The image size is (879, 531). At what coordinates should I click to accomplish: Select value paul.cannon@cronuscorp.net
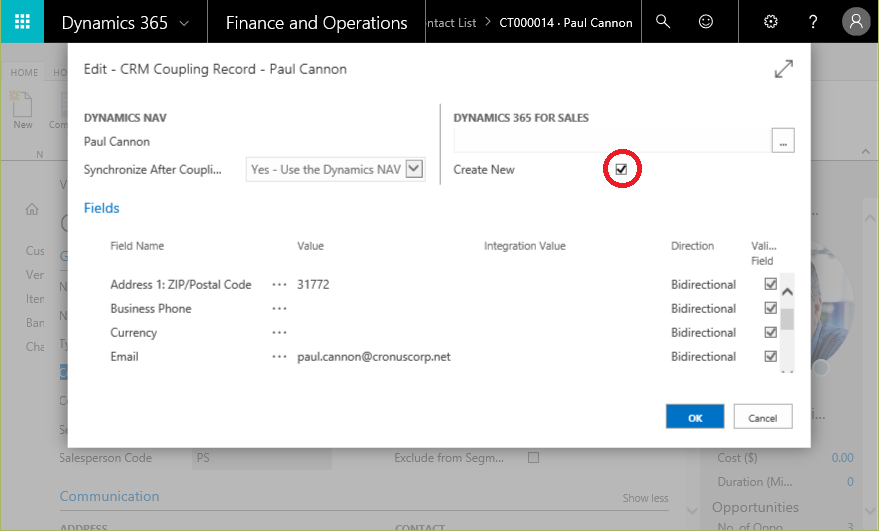point(374,357)
